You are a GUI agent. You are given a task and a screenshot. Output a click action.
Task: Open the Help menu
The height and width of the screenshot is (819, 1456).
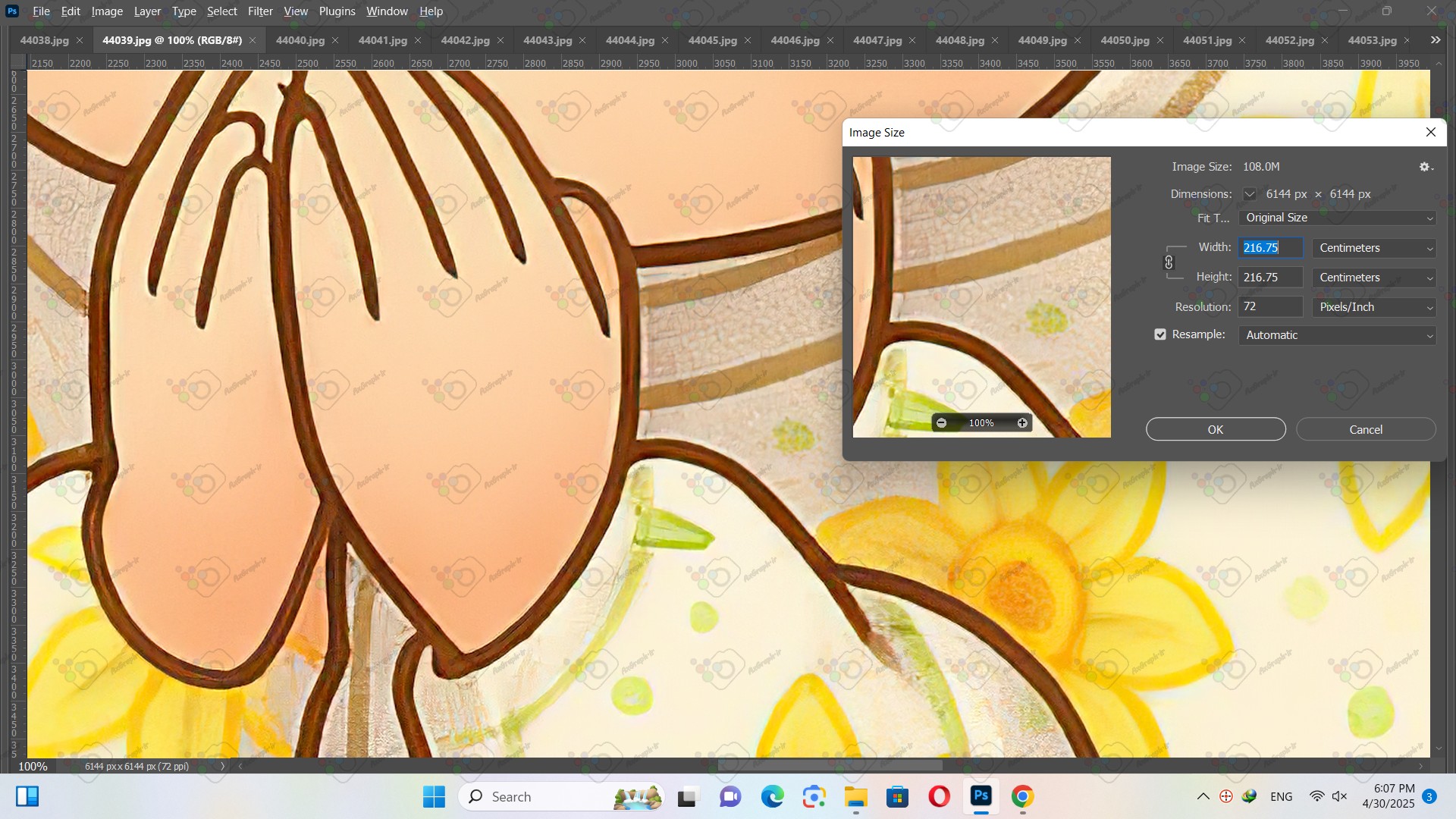pyautogui.click(x=431, y=11)
